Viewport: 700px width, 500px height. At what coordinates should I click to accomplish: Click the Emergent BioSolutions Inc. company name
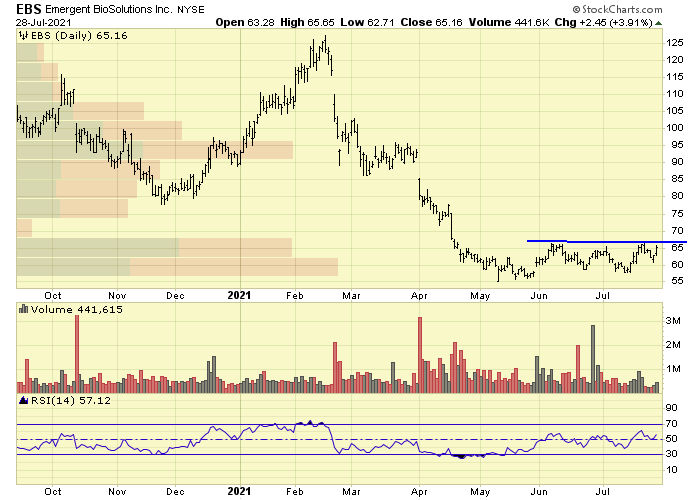108,9
